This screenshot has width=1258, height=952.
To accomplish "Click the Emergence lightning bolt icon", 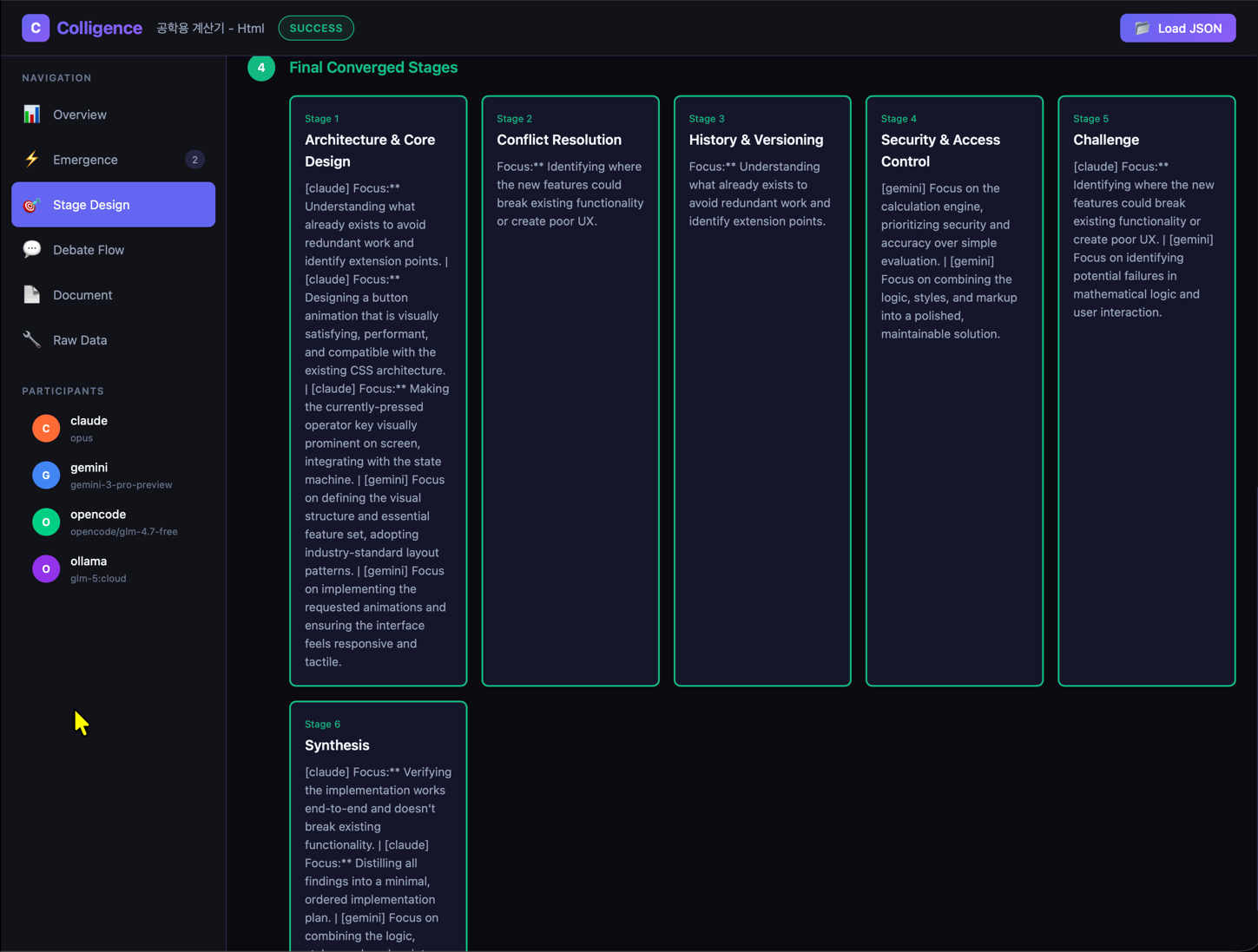I will point(32,160).
